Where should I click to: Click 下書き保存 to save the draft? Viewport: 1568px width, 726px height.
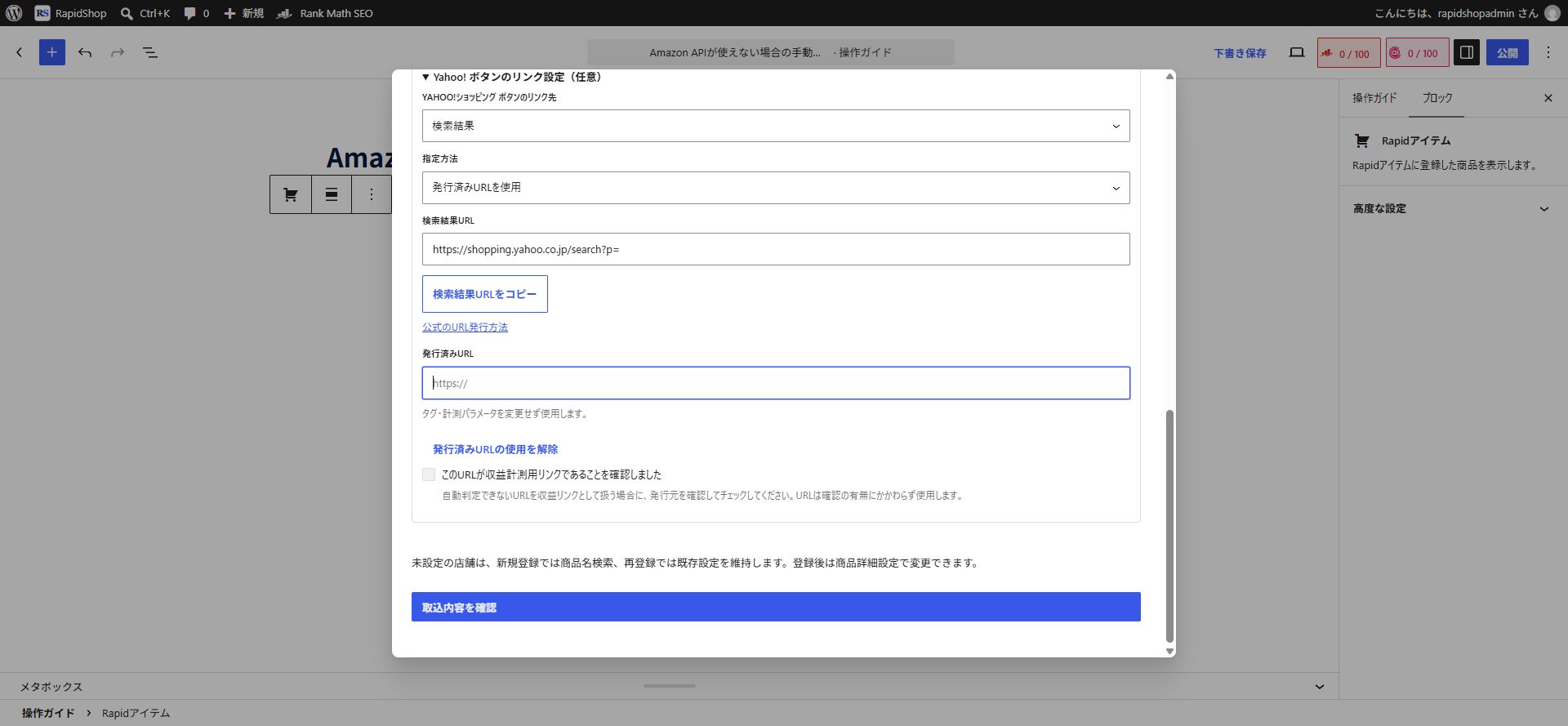(x=1240, y=53)
